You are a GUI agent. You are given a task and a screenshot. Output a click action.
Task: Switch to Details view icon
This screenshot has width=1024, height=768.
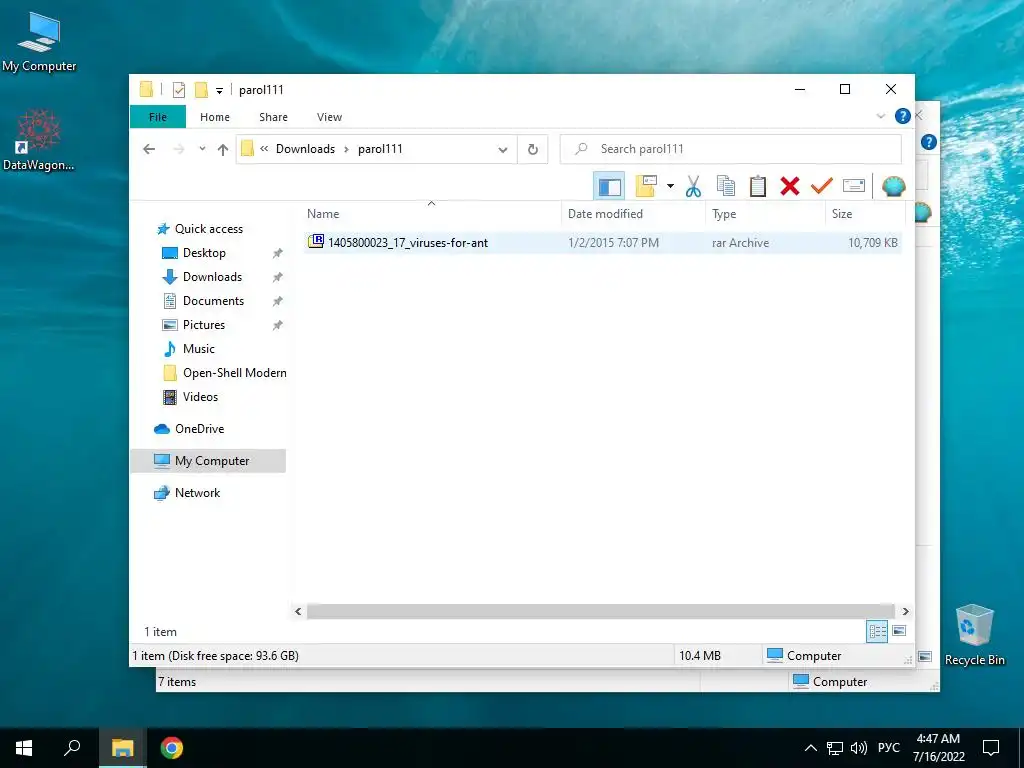click(x=877, y=631)
